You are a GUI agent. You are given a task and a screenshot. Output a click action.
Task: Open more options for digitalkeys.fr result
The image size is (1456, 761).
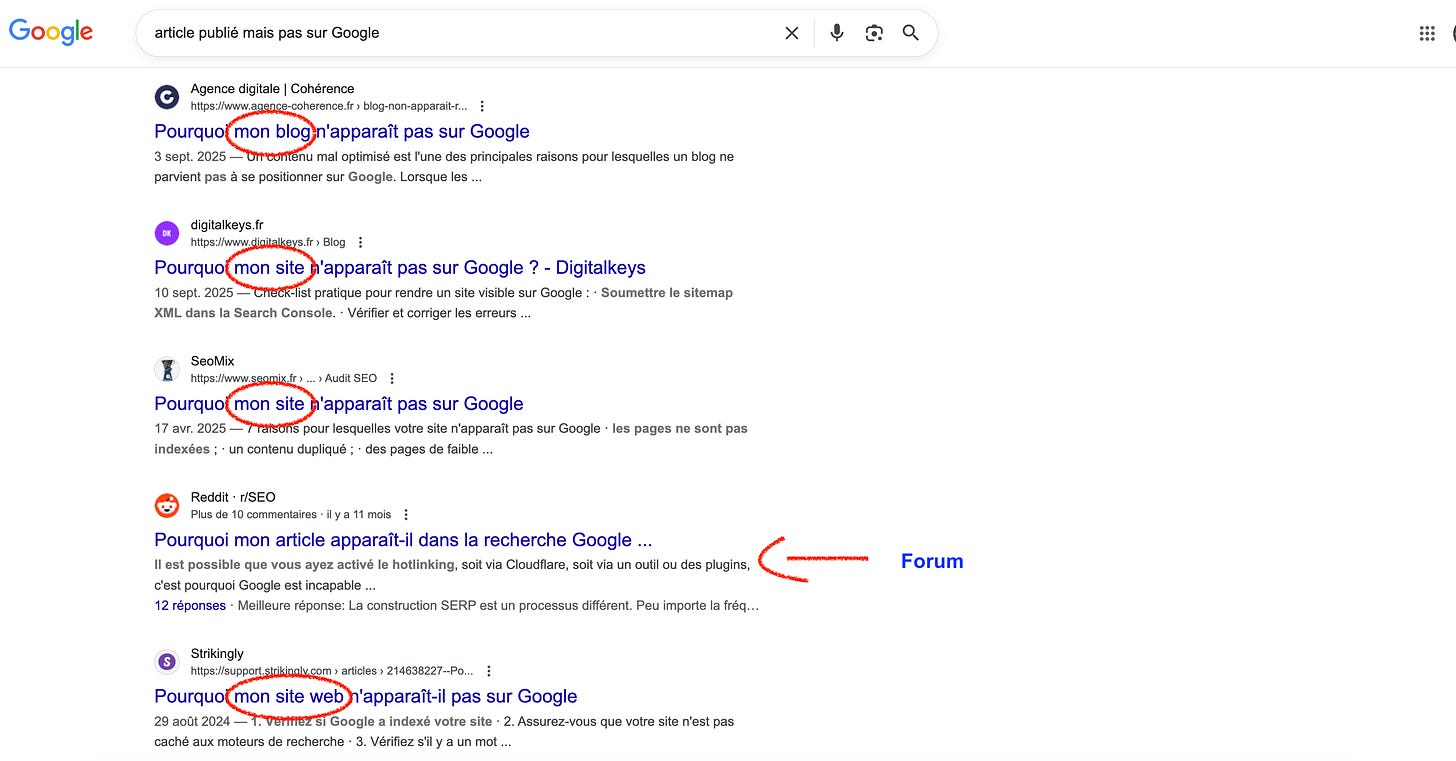click(x=360, y=242)
